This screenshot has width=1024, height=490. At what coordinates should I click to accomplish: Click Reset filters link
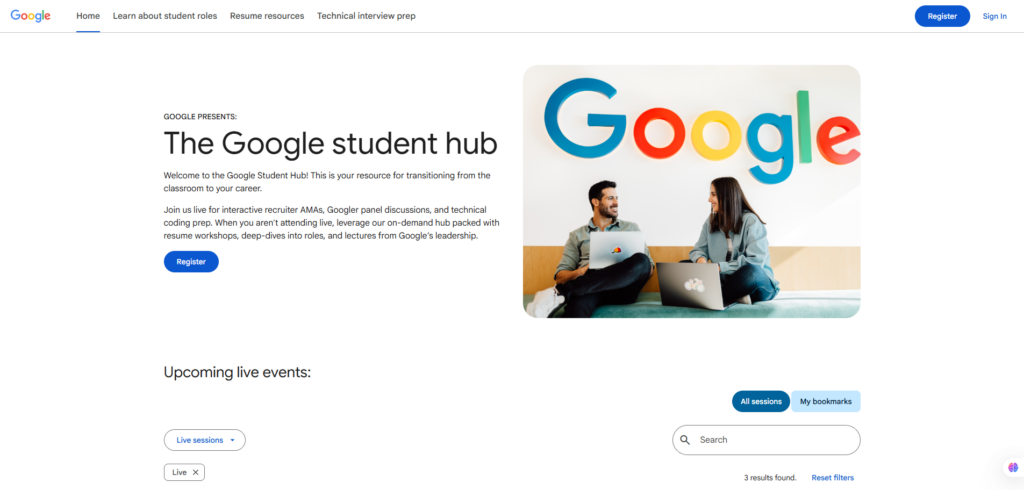pos(833,478)
